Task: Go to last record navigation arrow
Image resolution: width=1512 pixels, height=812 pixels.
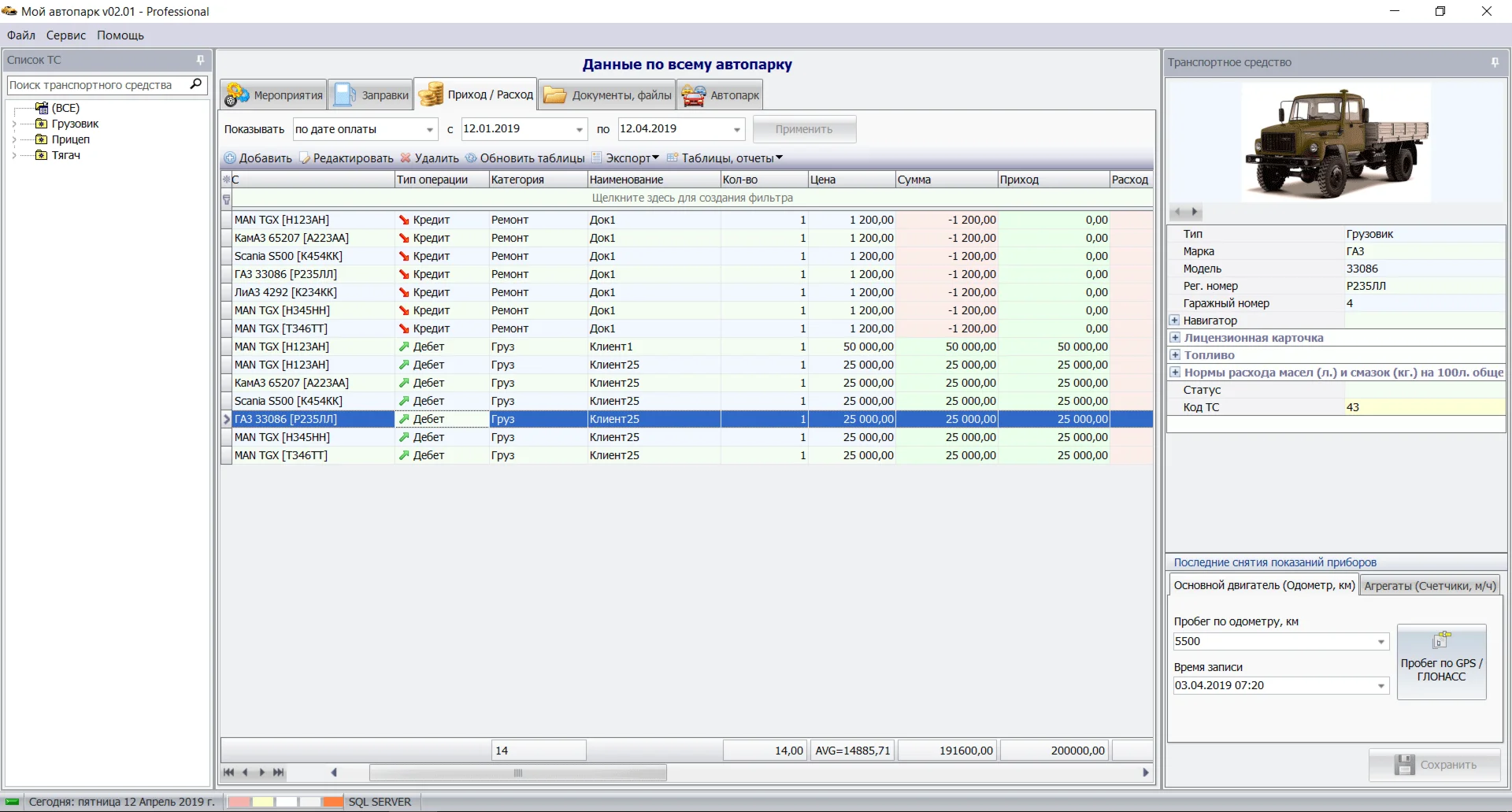Action: click(279, 773)
